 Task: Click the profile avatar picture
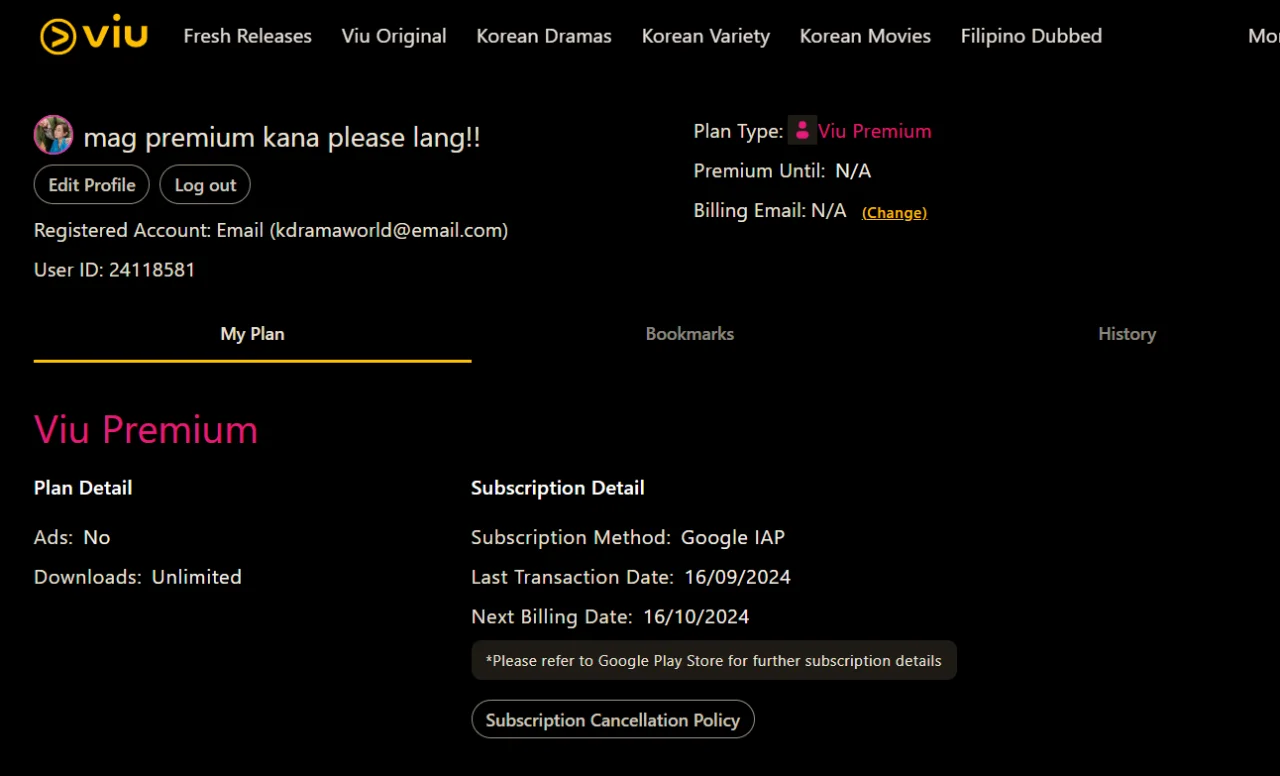coord(53,135)
